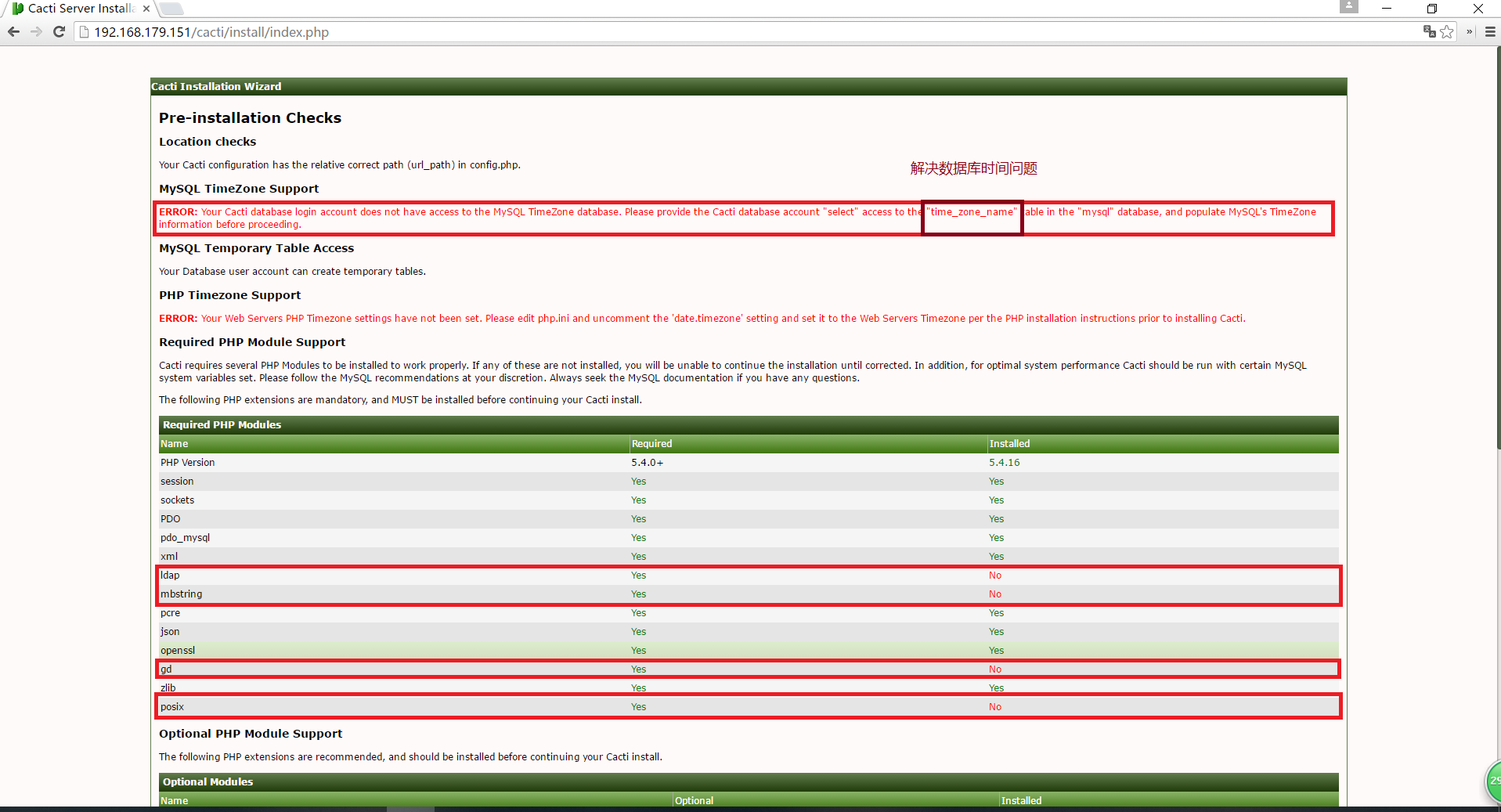
Task: Click the No status in the gd row
Action: pyautogui.click(x=994, y=669)
